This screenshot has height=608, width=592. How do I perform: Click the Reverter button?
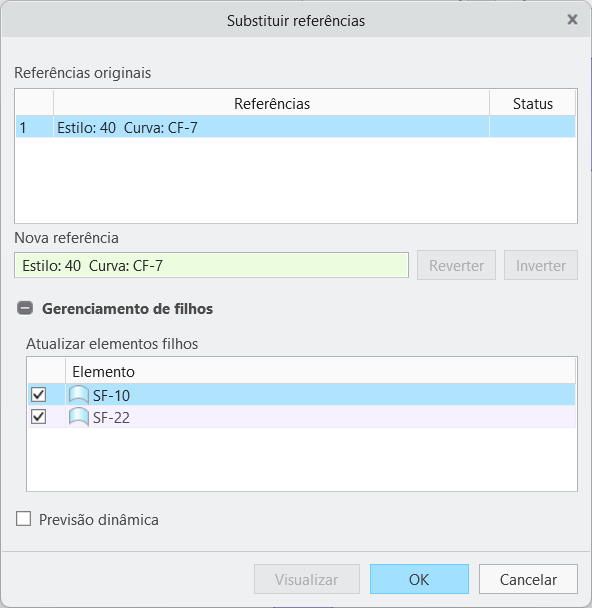click(x=456, y=265)
